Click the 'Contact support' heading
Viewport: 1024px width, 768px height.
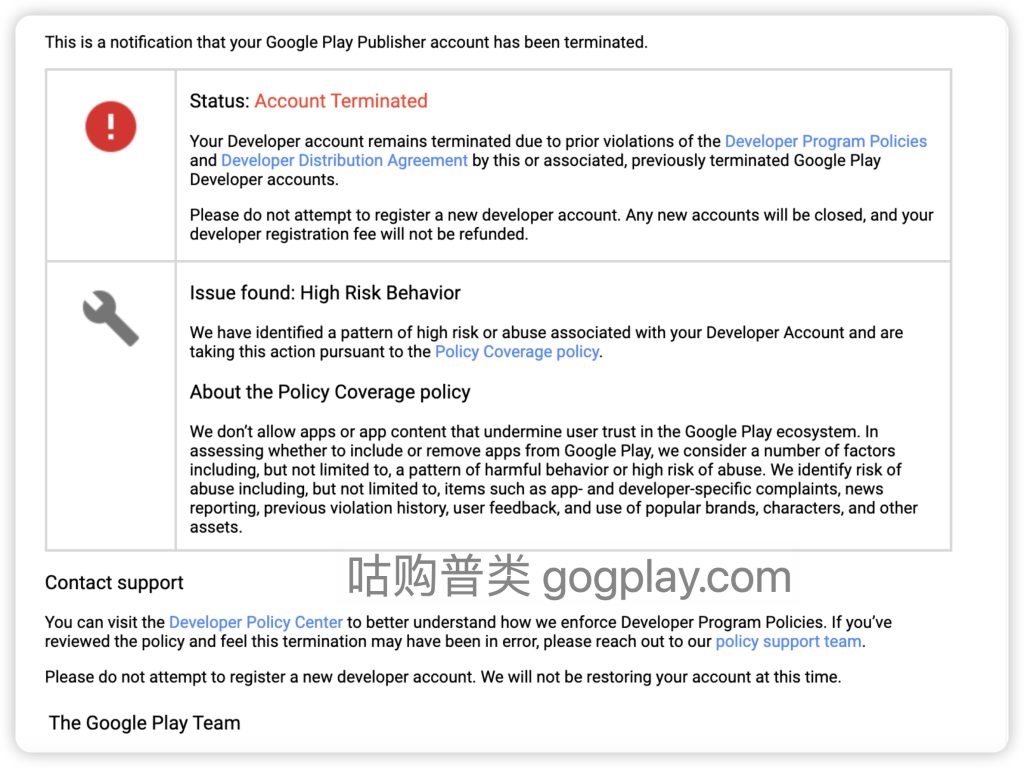[114, 583]
